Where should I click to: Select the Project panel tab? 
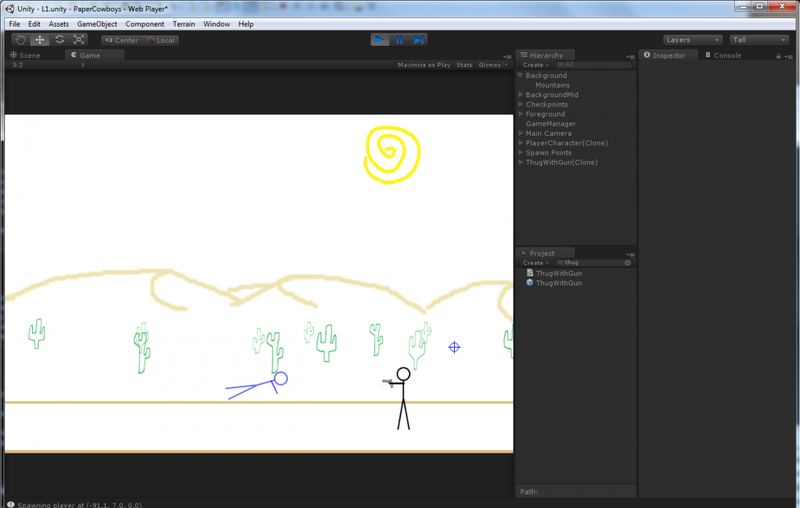click(x=546, y=253)
